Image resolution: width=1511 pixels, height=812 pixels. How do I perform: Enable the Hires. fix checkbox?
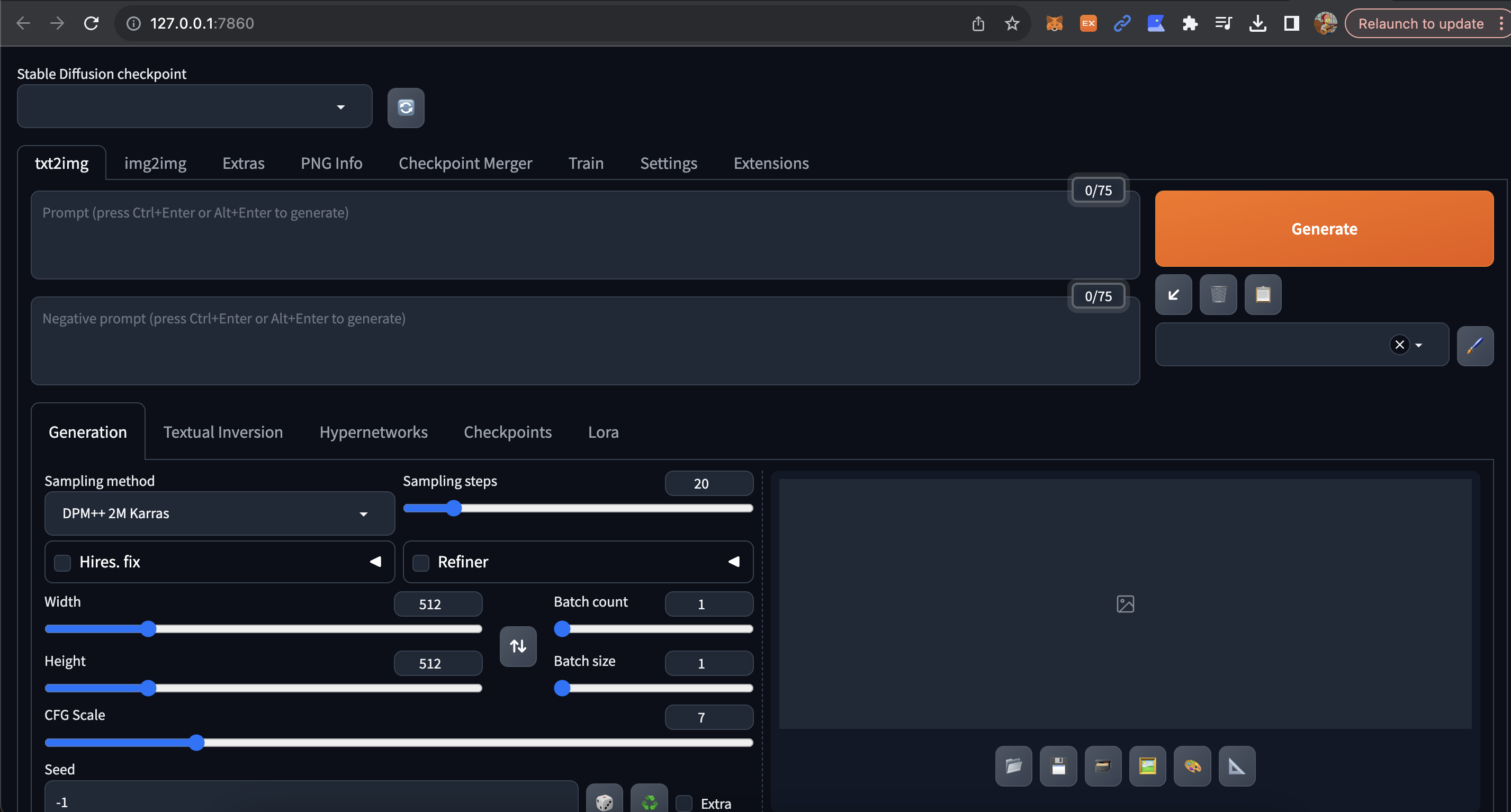coord(62,562)
